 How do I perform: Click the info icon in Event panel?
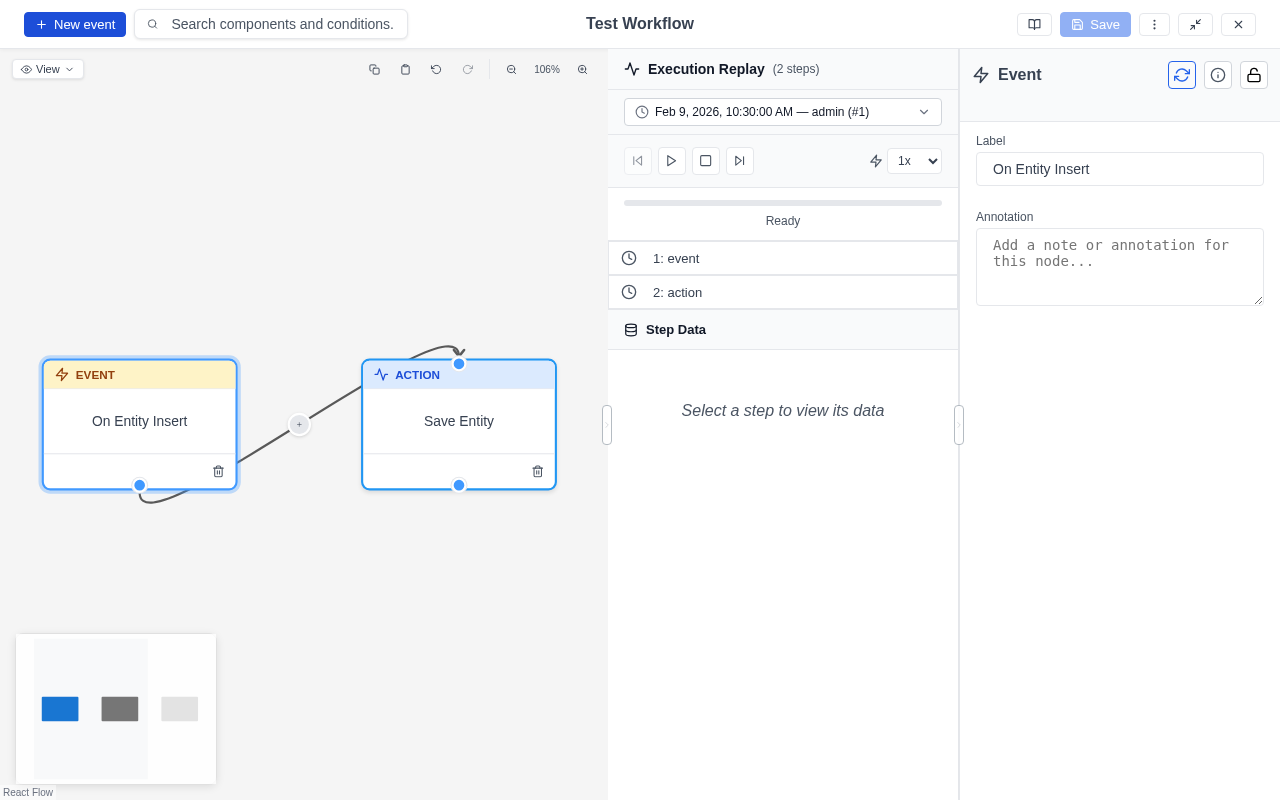tap(1218, 75)
